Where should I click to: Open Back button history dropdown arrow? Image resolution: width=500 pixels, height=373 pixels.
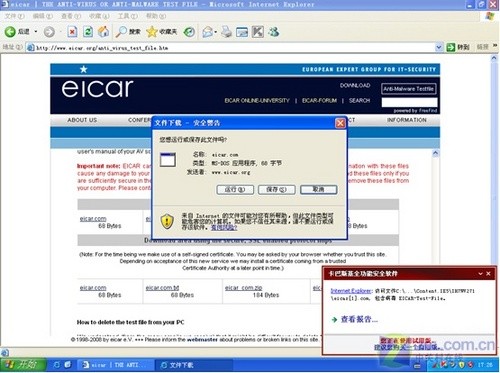[36, 32]
